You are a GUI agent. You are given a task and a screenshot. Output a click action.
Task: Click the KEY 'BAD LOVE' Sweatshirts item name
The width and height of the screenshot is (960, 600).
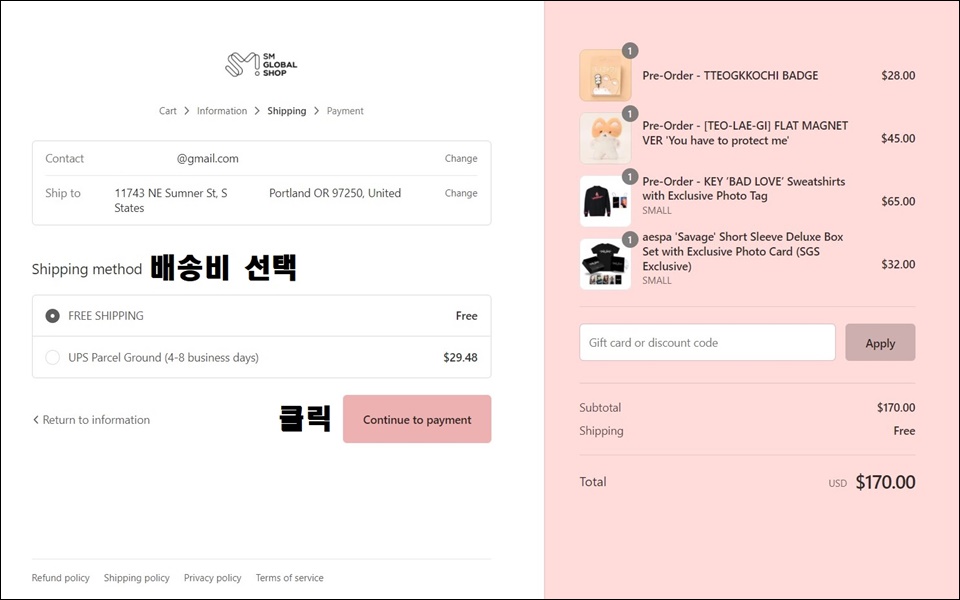click(743, 189)
